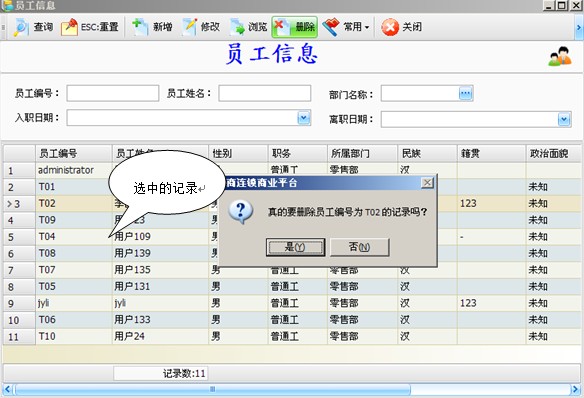Screen dimensions: 584x398
Task: Click 零售部 cell in T10 row
Action: pyautogui.click(x=362, y=336)
